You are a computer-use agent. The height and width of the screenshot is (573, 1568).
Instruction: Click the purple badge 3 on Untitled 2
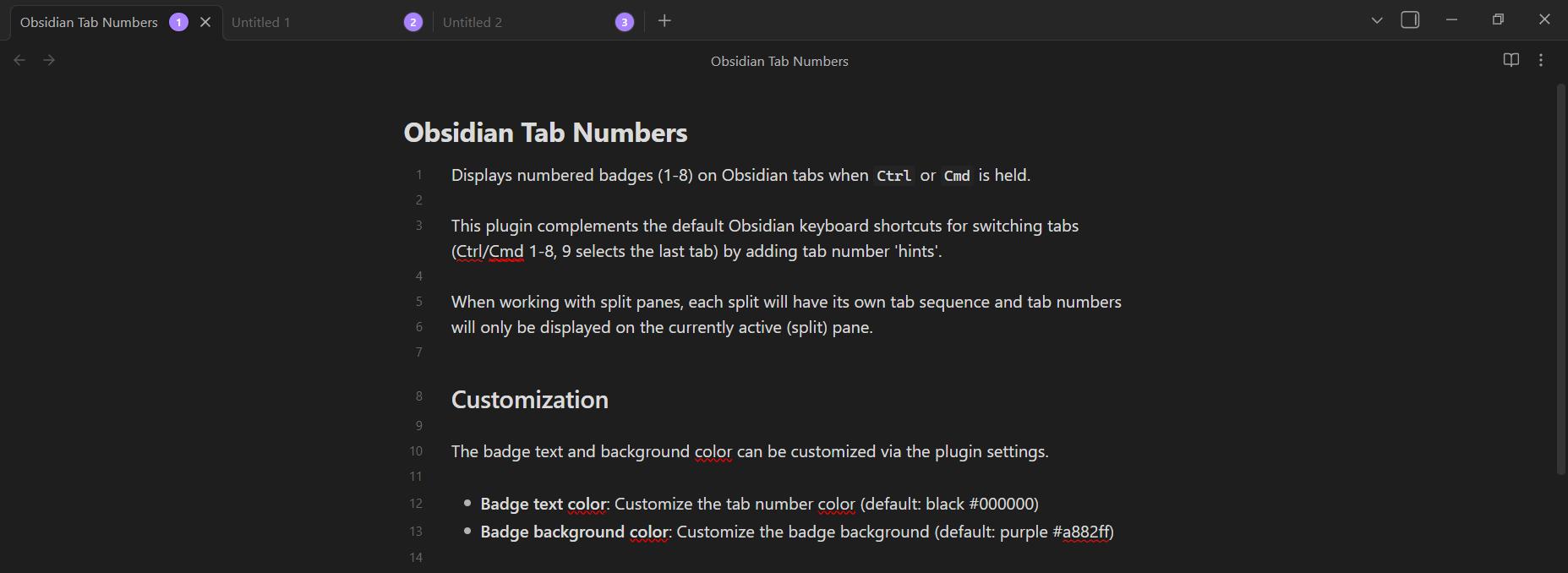[624, 21]
